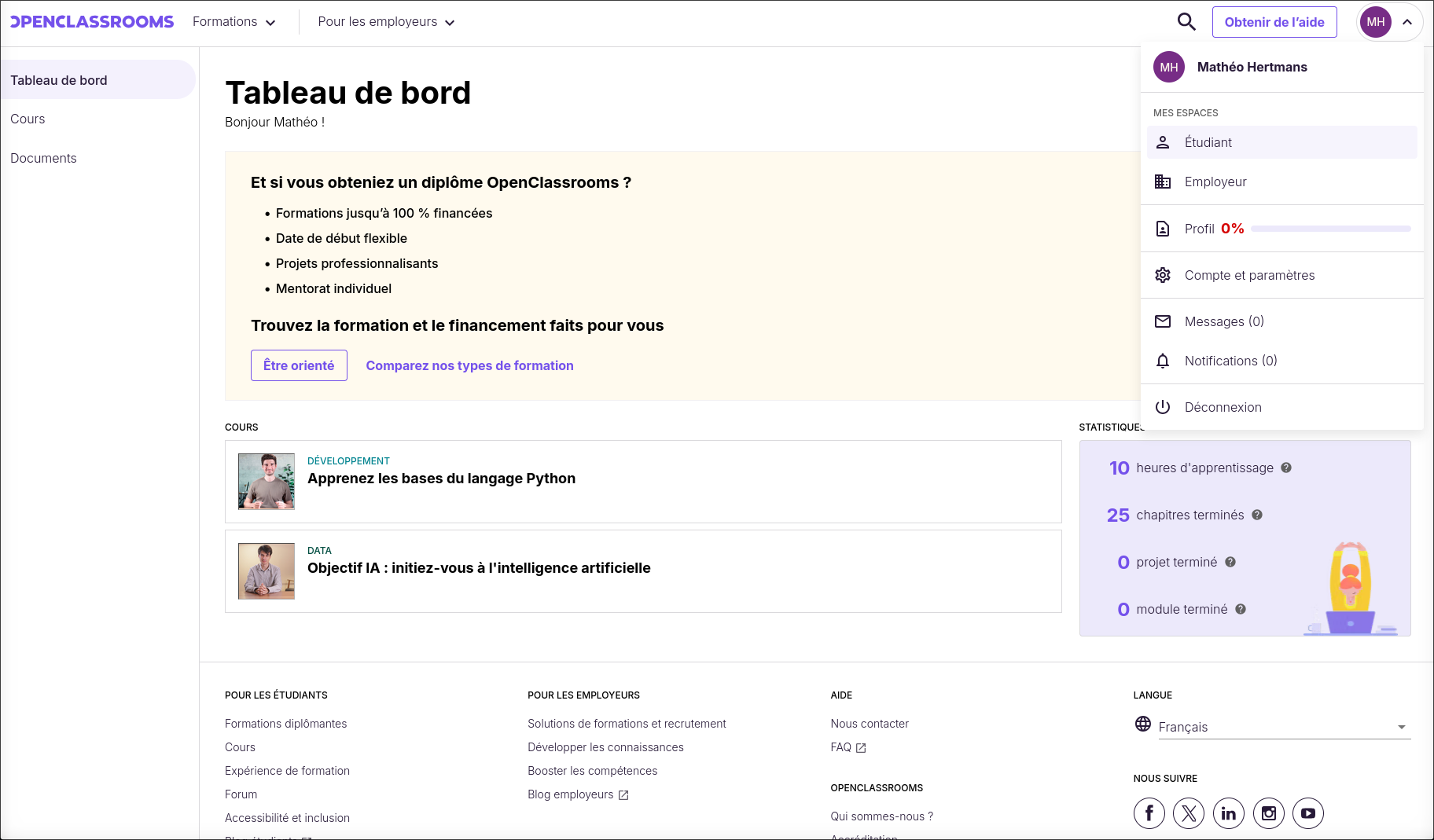Open Comparez nos types de formation link
This screenshot has width=1434, height=840.
[469, 365]
